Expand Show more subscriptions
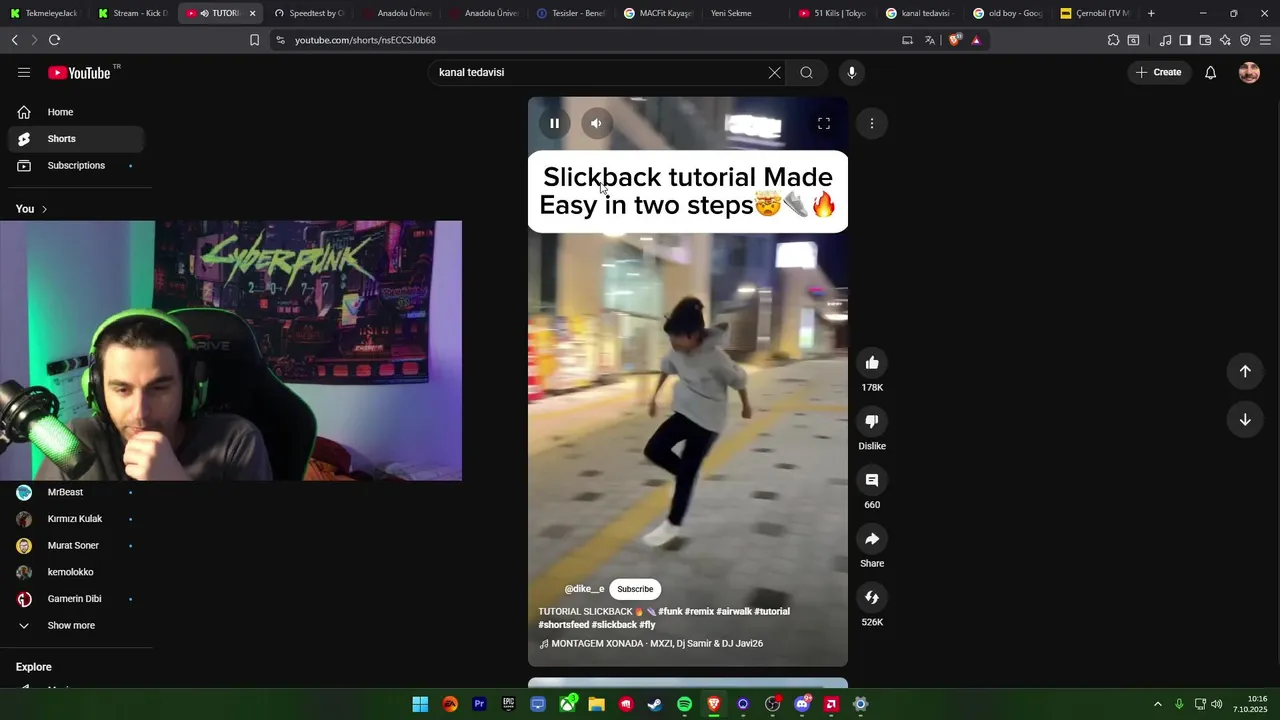Image resolution: width=1280 pixels, height=720 pixels. click(76, 625)
